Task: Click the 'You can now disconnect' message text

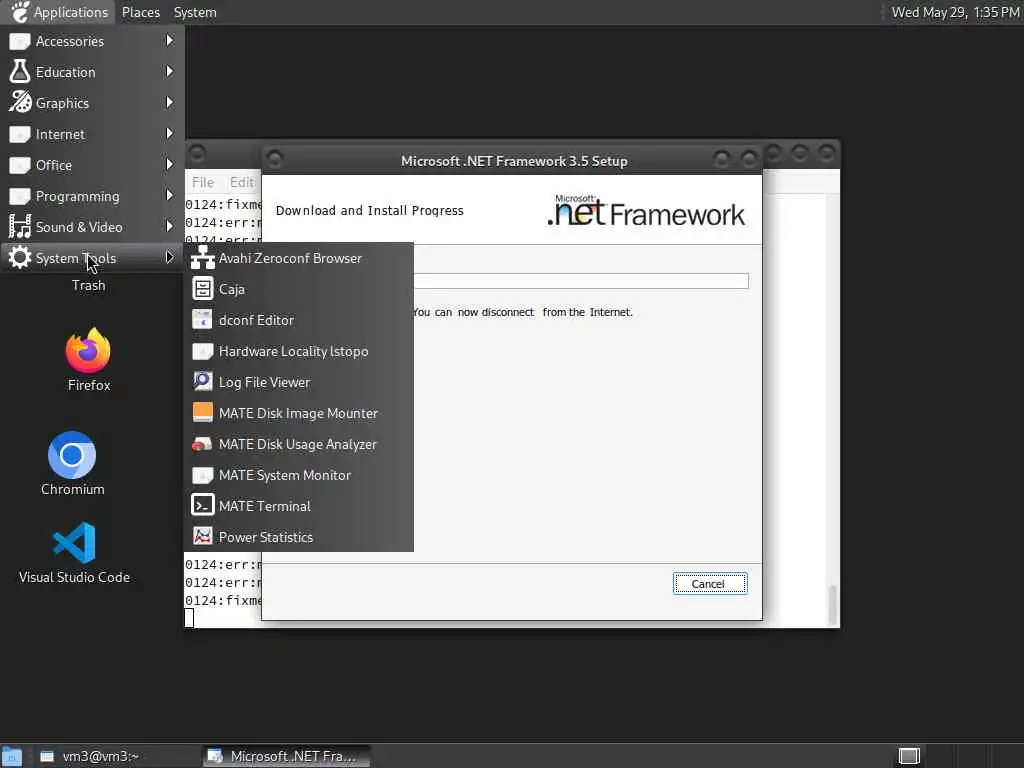Action: point(522,312)
